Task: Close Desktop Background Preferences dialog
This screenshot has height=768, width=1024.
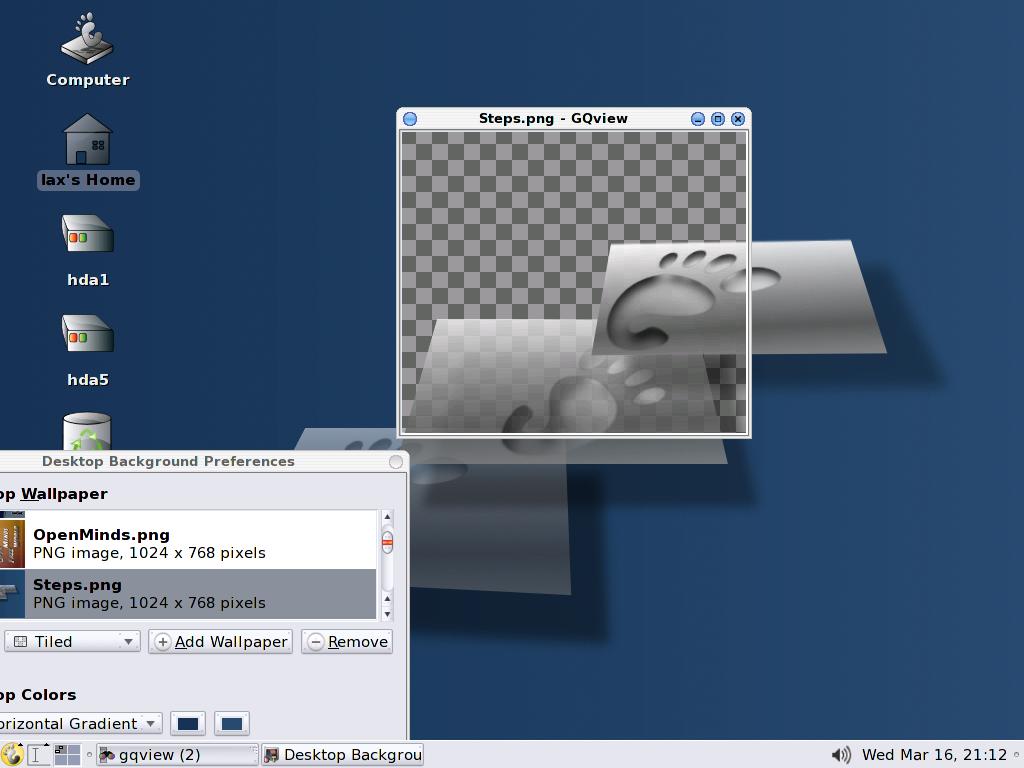Action: click(x=396, y=462)
